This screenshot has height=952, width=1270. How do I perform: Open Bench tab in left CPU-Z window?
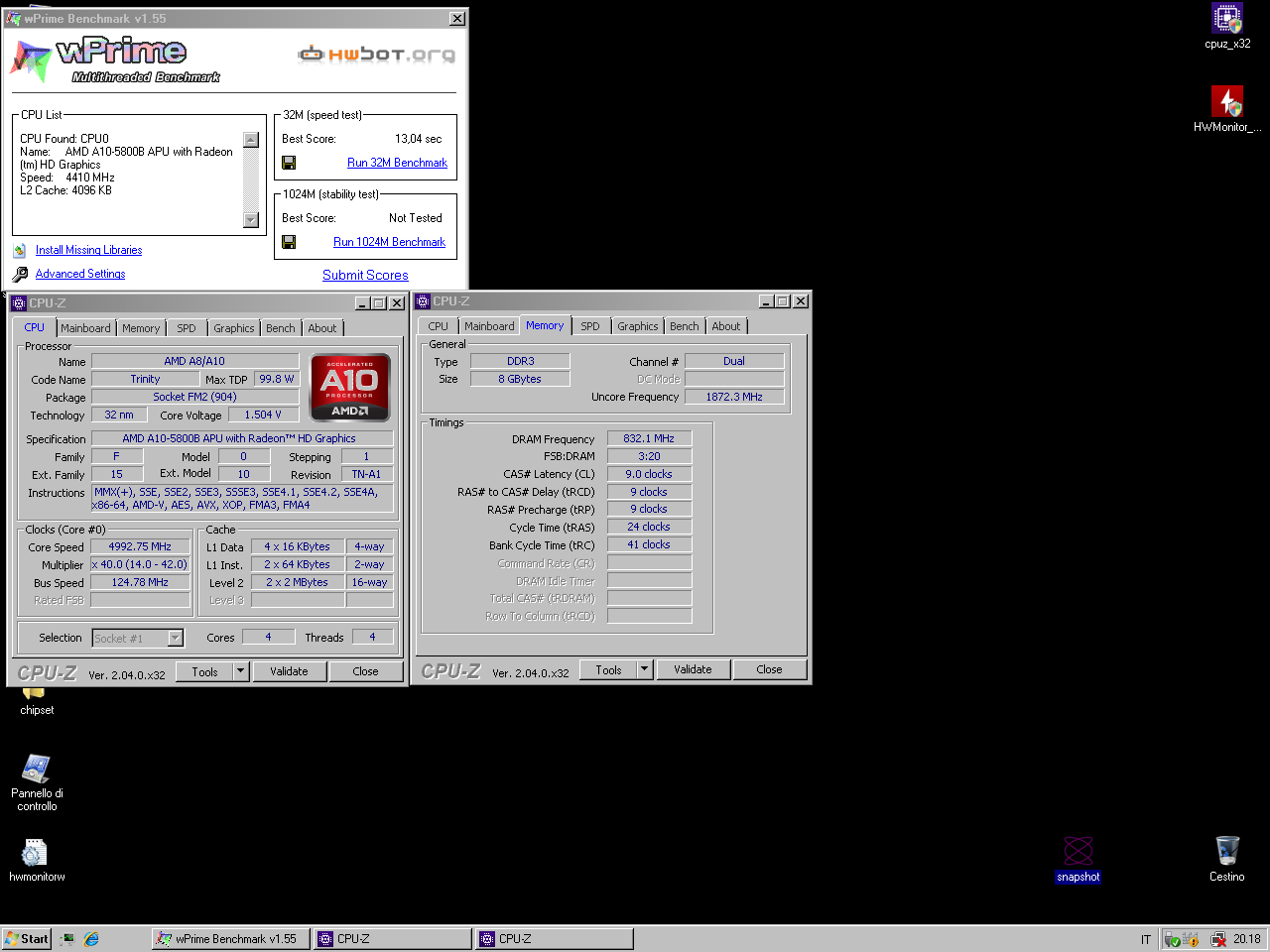tap(281, 328)
